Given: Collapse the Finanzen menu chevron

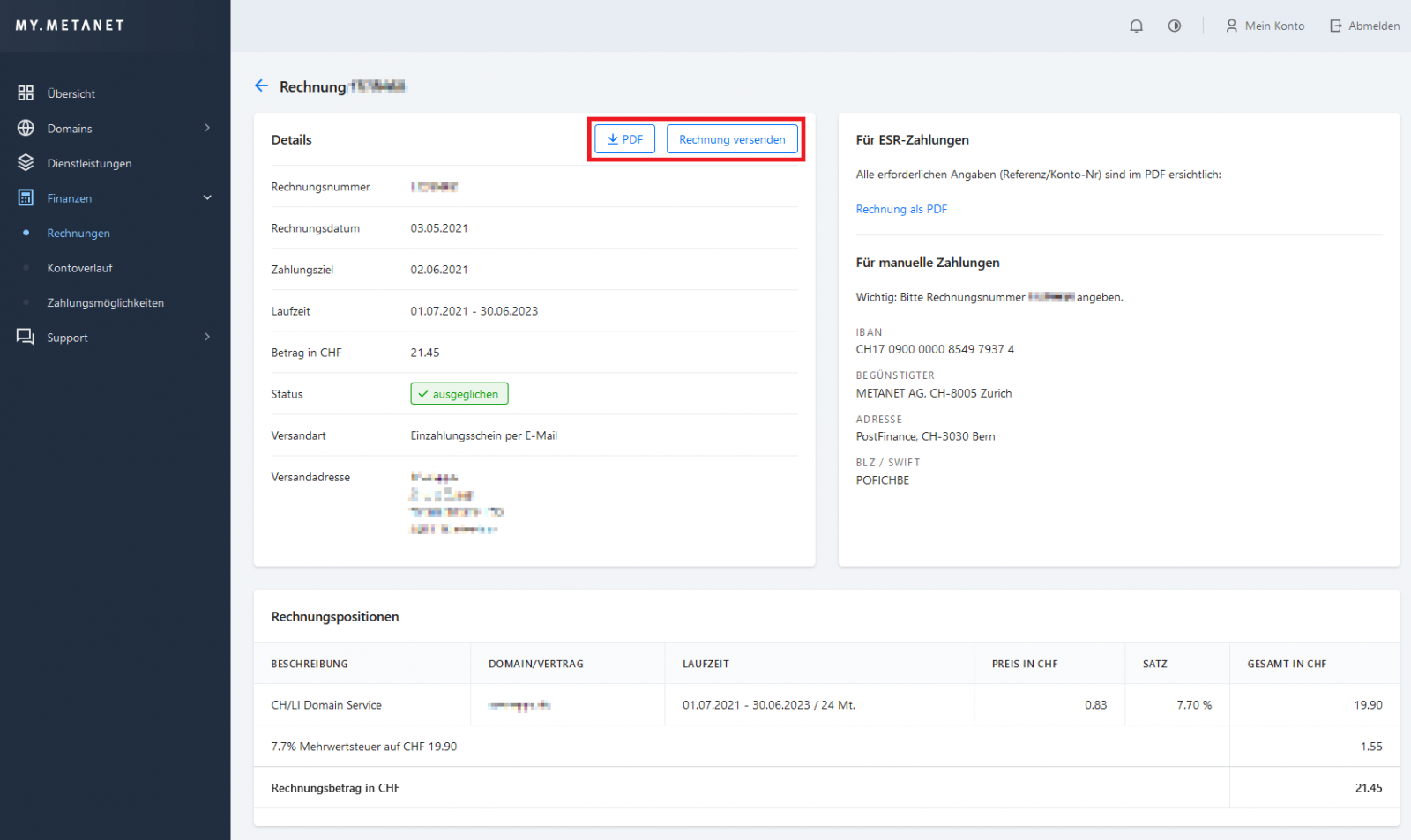Looking at the screenshot, I should pos(207,198).
